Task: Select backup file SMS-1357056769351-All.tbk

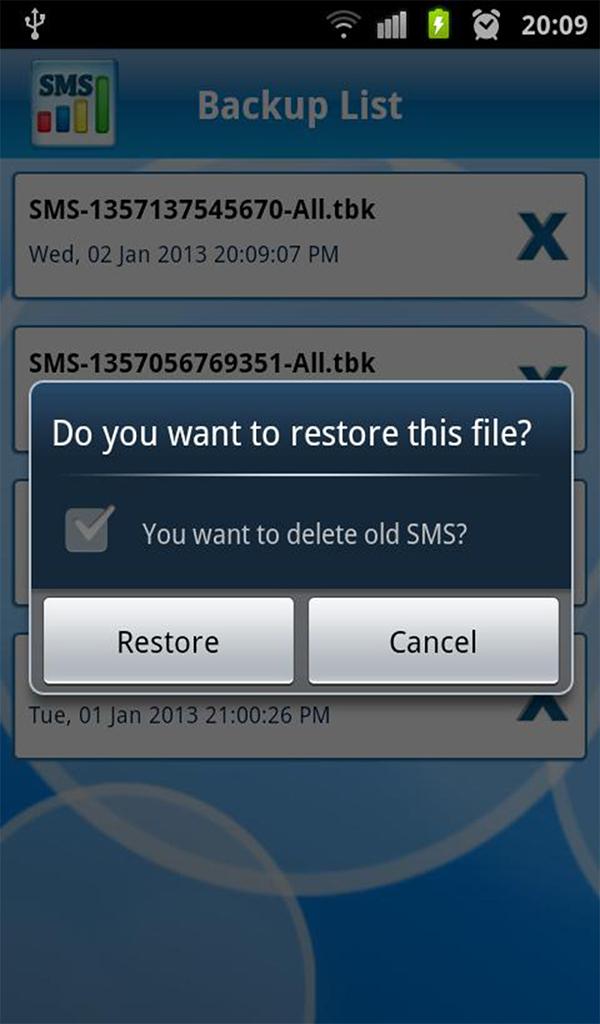Action: (202, 362)
